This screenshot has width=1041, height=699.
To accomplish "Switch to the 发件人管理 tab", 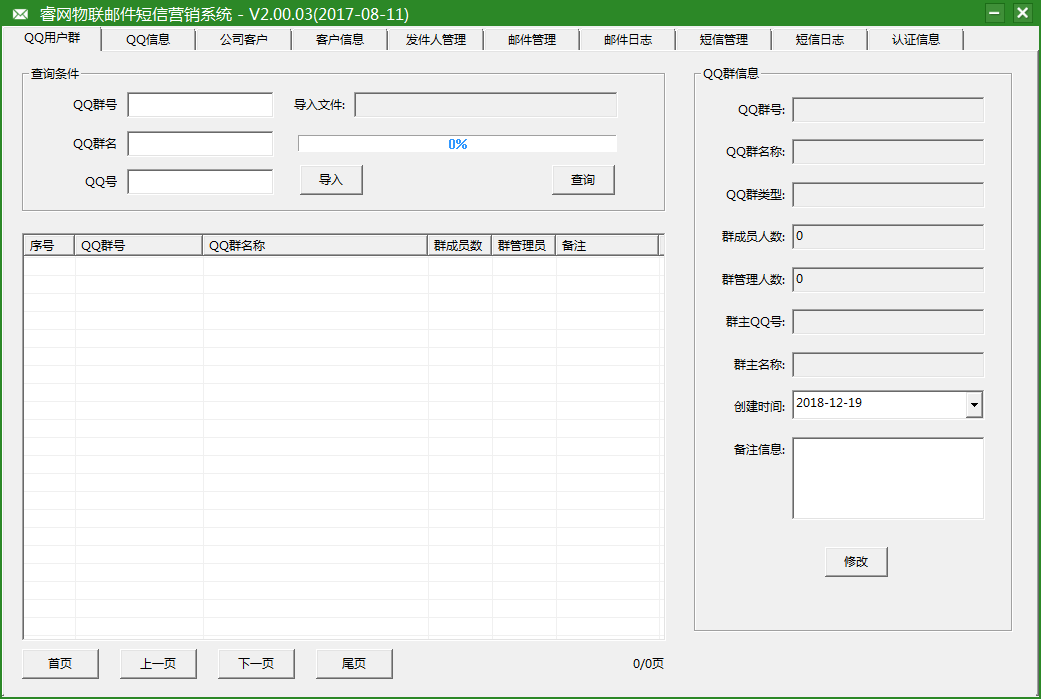I will (x=435, y=39).
